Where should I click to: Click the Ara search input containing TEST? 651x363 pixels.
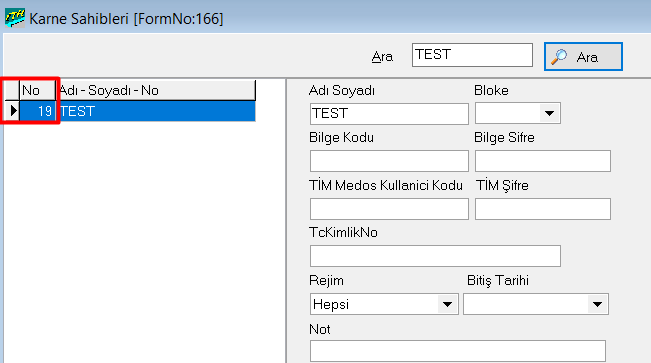(x=472, y=55)
